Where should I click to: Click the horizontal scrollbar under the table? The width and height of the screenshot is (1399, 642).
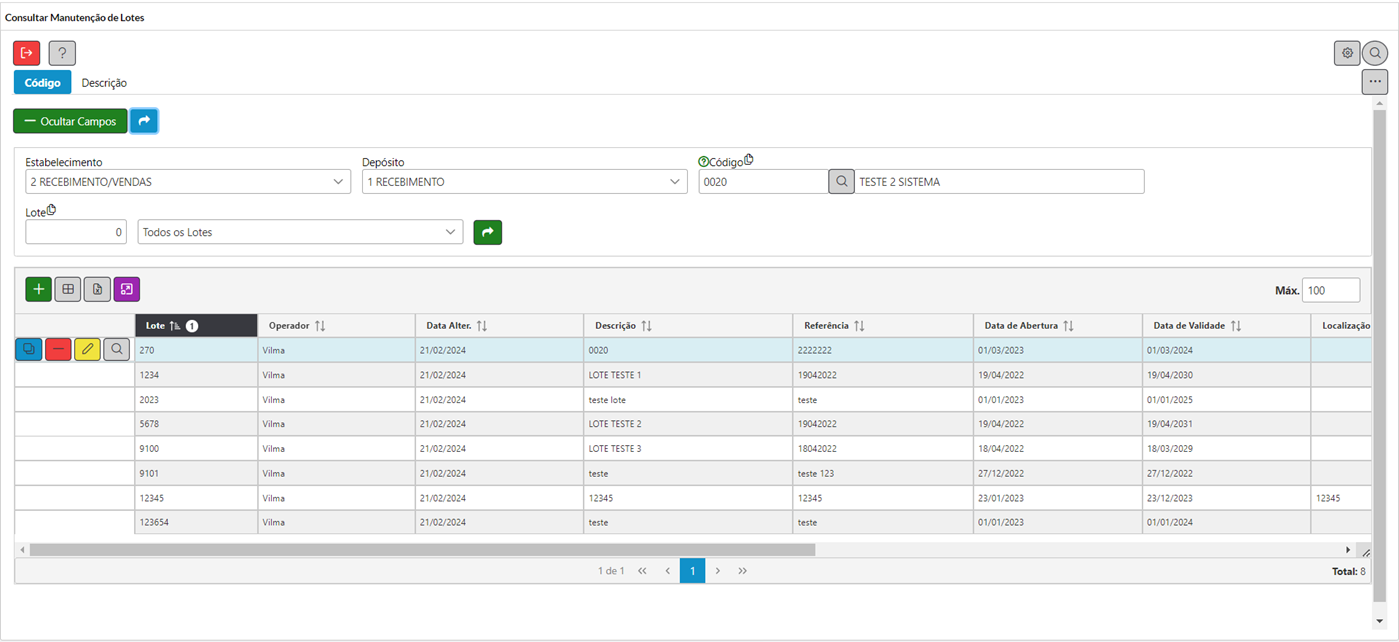coord(422,550)
